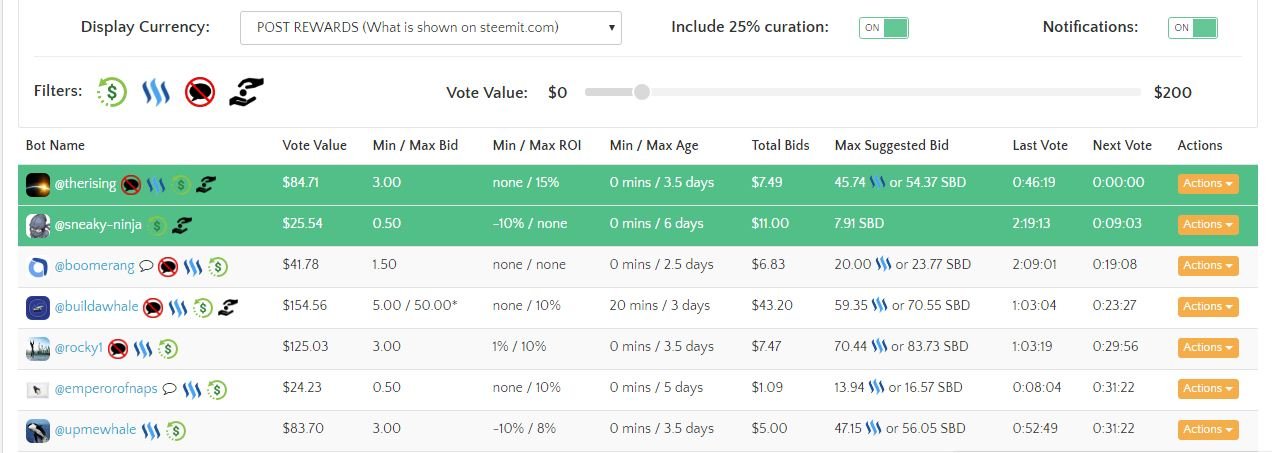
Task: Turn off the Include 25% curation switch
Action: [x=884, y=28]
